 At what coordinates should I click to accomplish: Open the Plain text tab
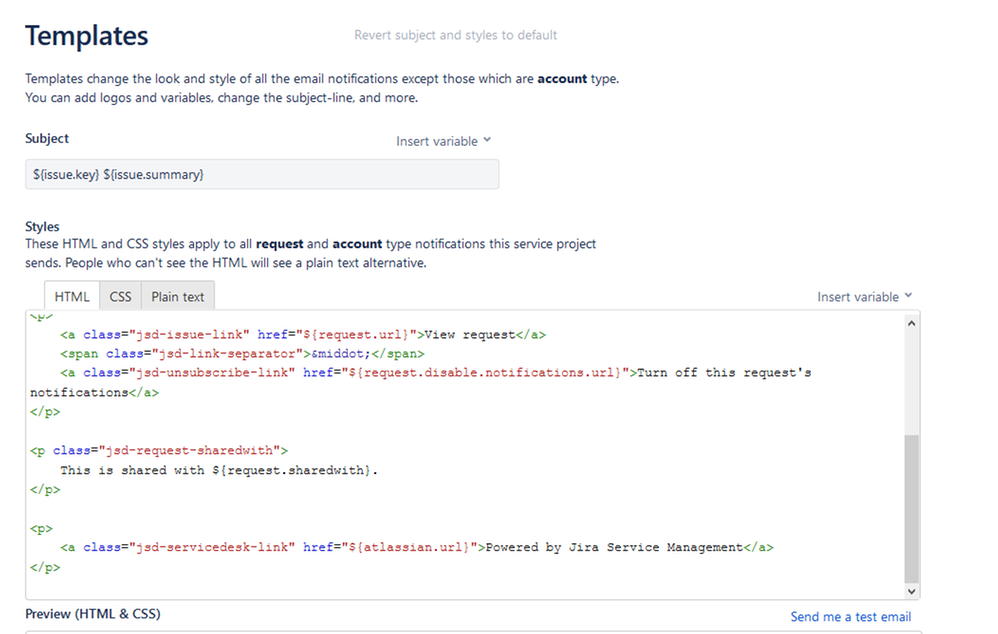tap(178, 297)
